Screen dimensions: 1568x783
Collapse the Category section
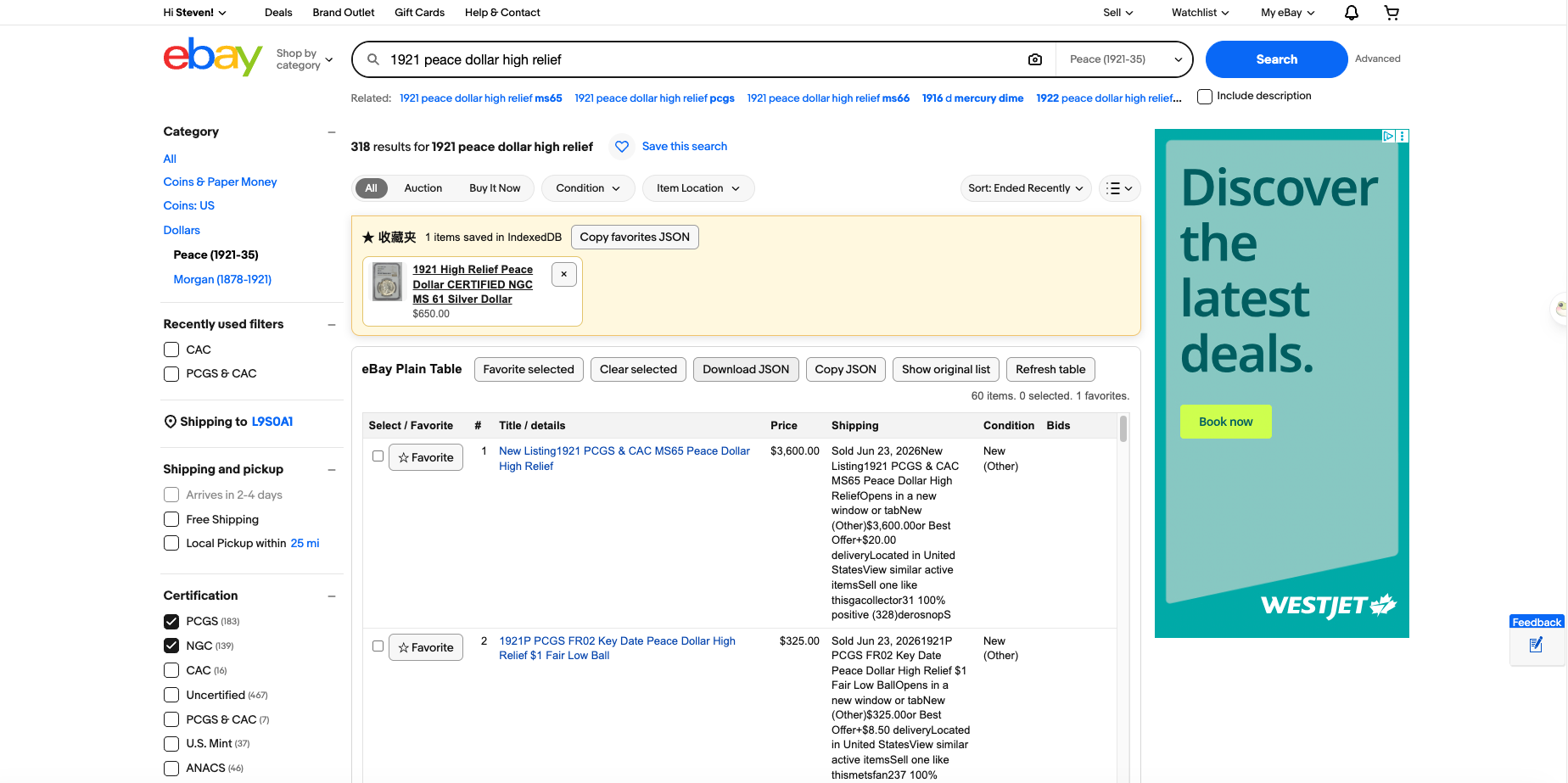[332, 132]
